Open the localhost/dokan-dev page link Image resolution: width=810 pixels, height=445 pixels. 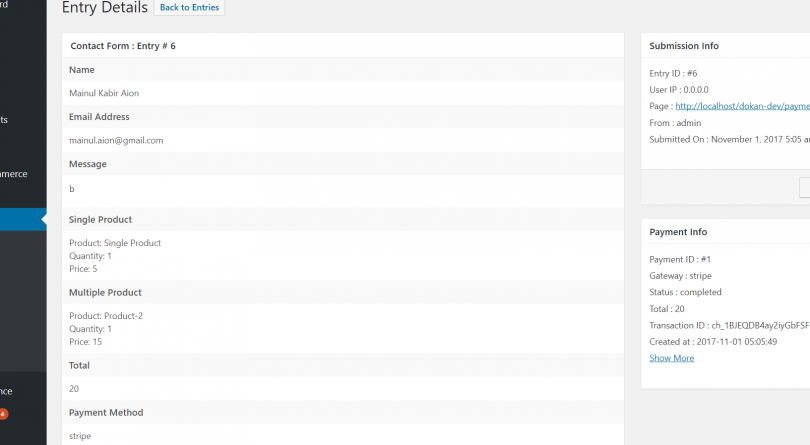(x=742, y=106)
